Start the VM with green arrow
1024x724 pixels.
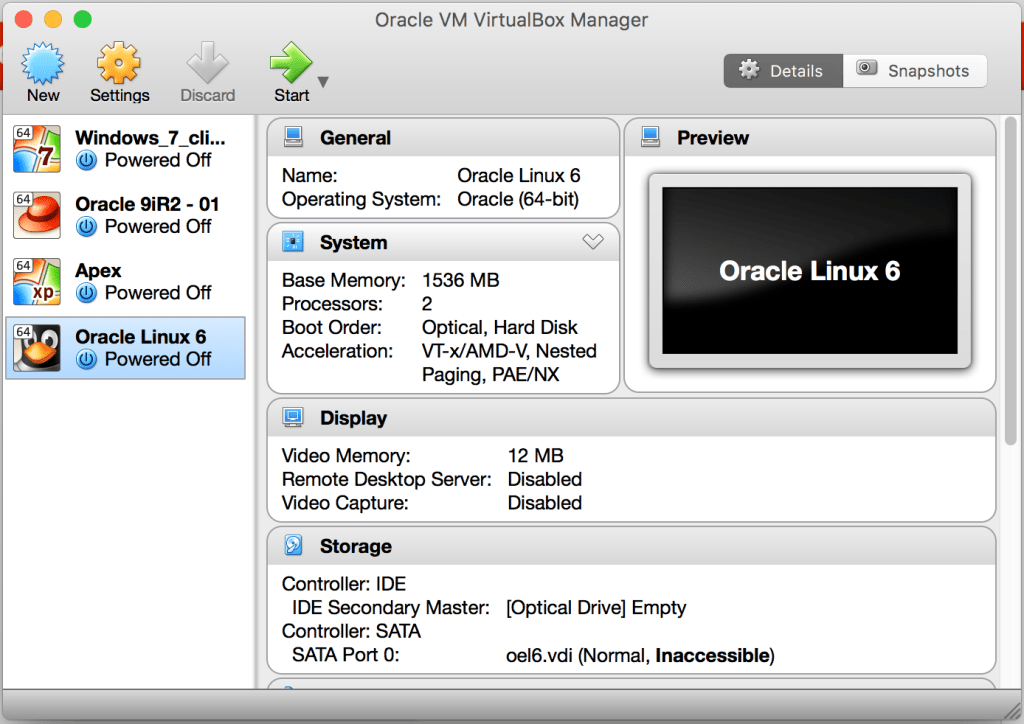291,63
